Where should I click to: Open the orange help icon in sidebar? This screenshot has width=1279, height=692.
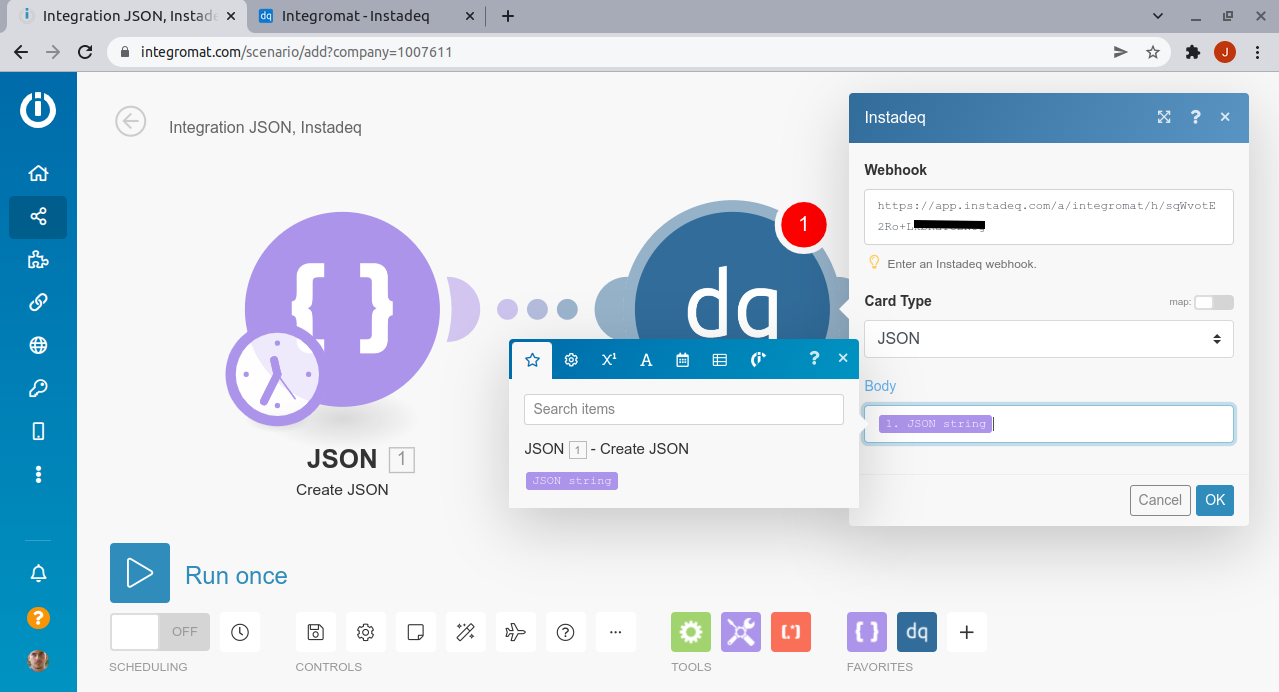coord(38,617)
